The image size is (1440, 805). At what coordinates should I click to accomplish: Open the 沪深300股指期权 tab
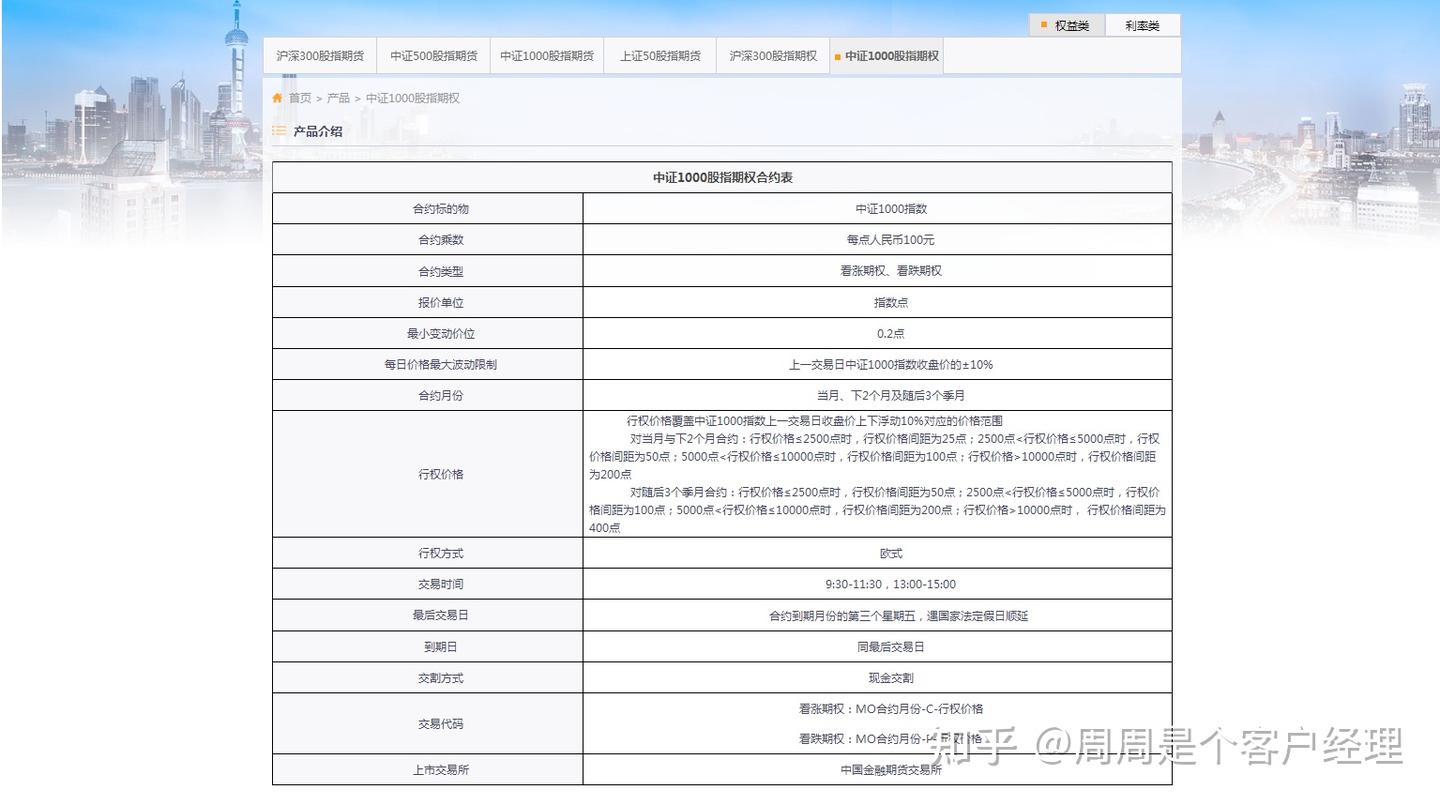(x=772, y=56)
